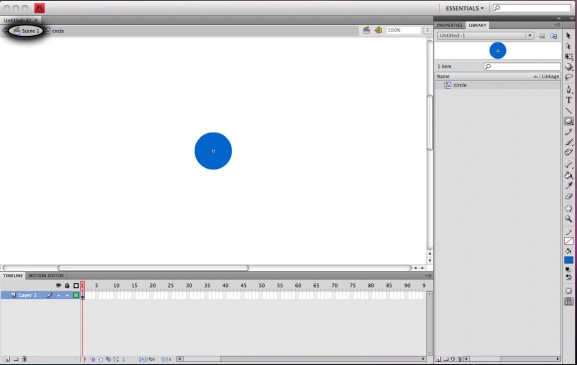
Task: Select the Zoom magnifier tool
Action: pyautogui.click(x=569, y=219)
